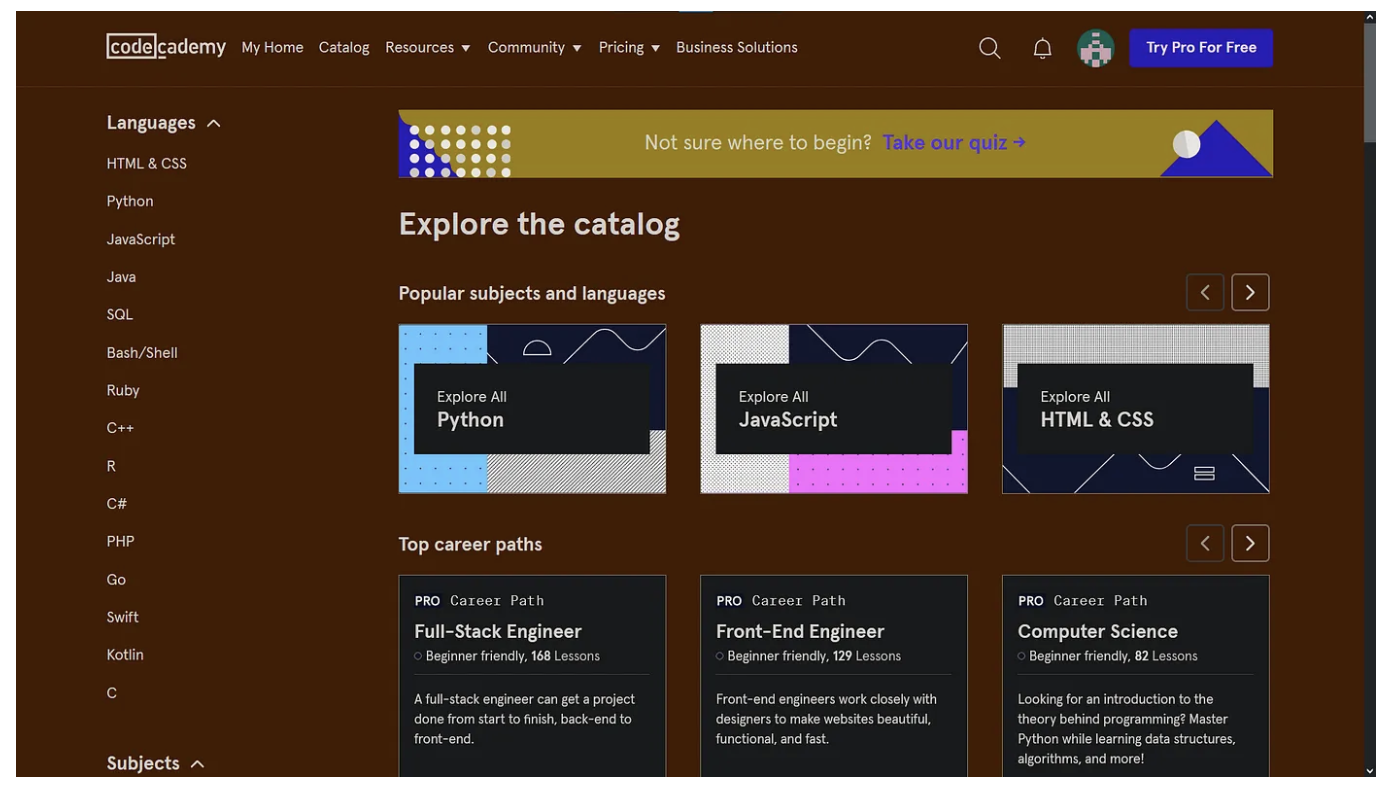Open Full-Stack Engineer career path
This screenshot has height=788, width=1392.
click(532, 676)
